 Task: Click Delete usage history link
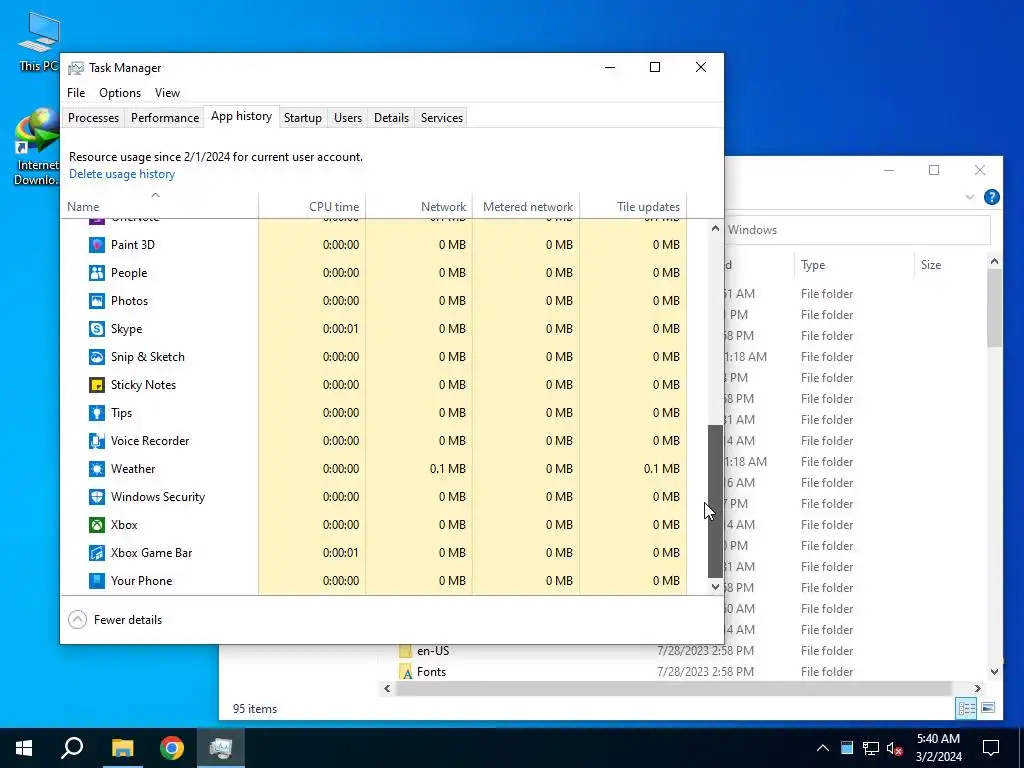pyautogui.click(x=122, y=174)
